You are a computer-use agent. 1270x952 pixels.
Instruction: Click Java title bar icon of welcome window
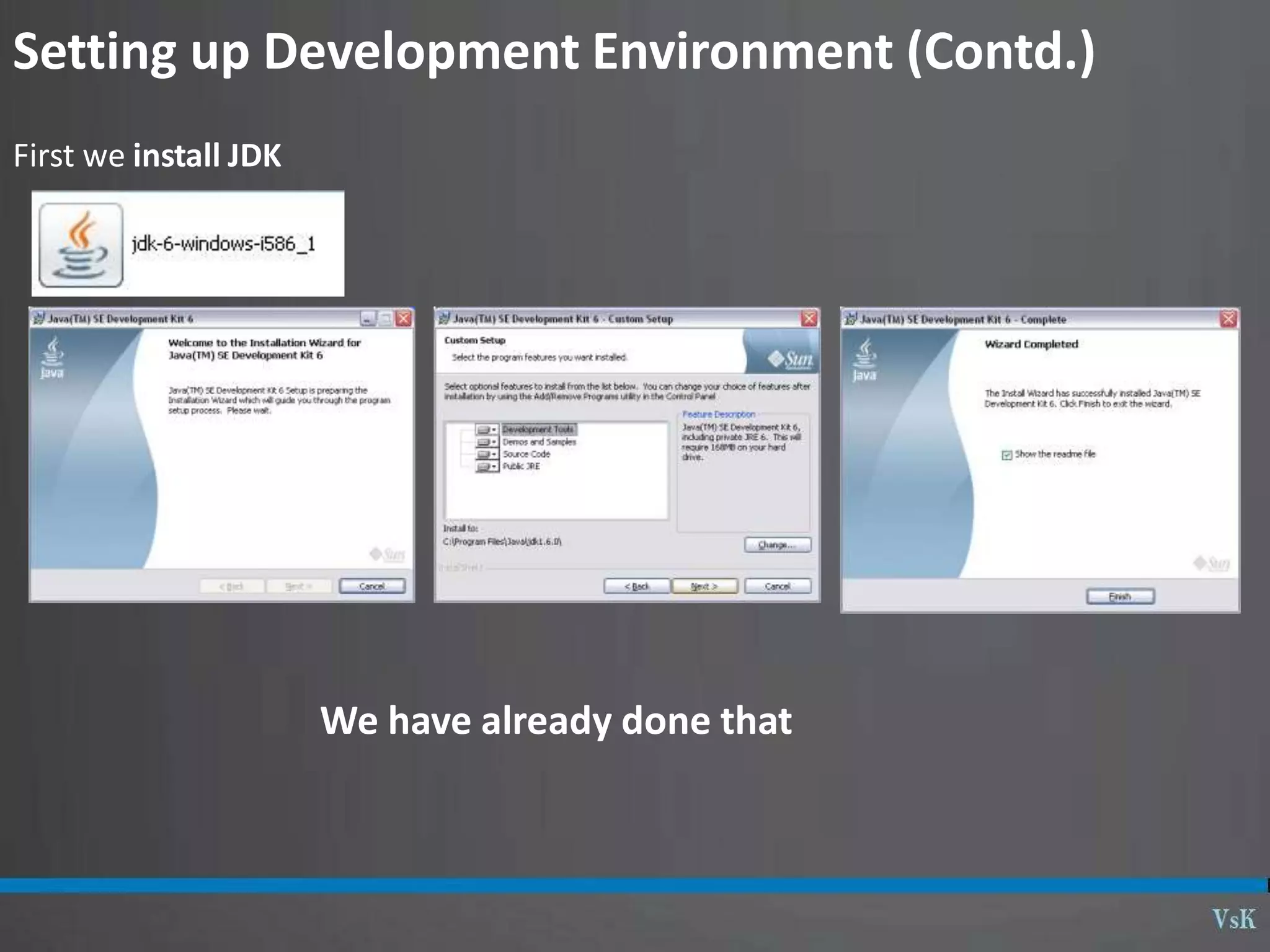coord(38,319)
